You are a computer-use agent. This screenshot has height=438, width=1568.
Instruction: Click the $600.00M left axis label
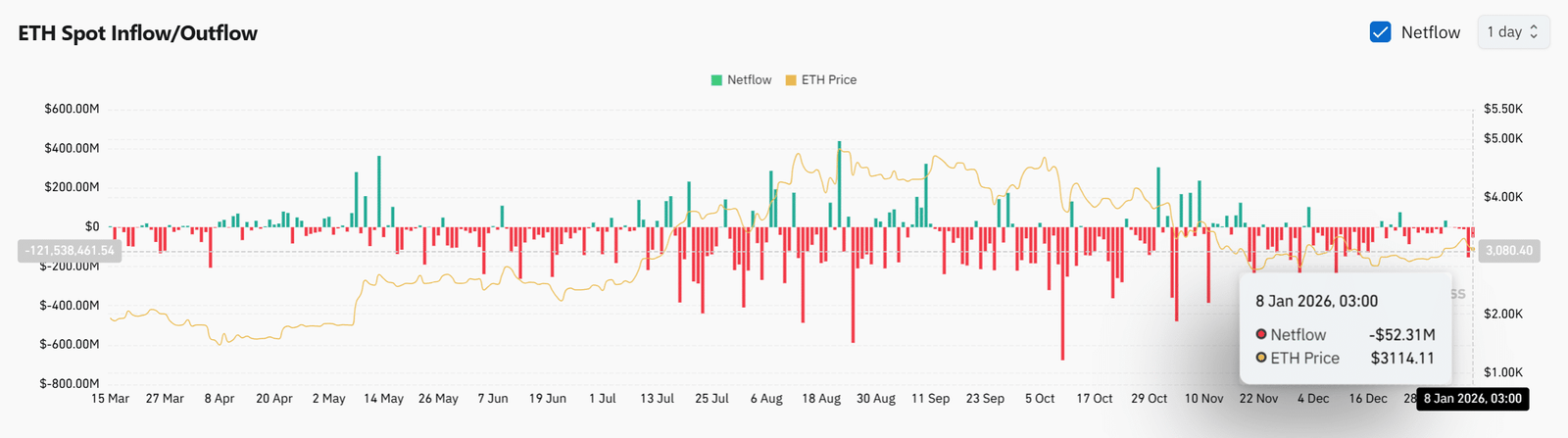point(72,109)
